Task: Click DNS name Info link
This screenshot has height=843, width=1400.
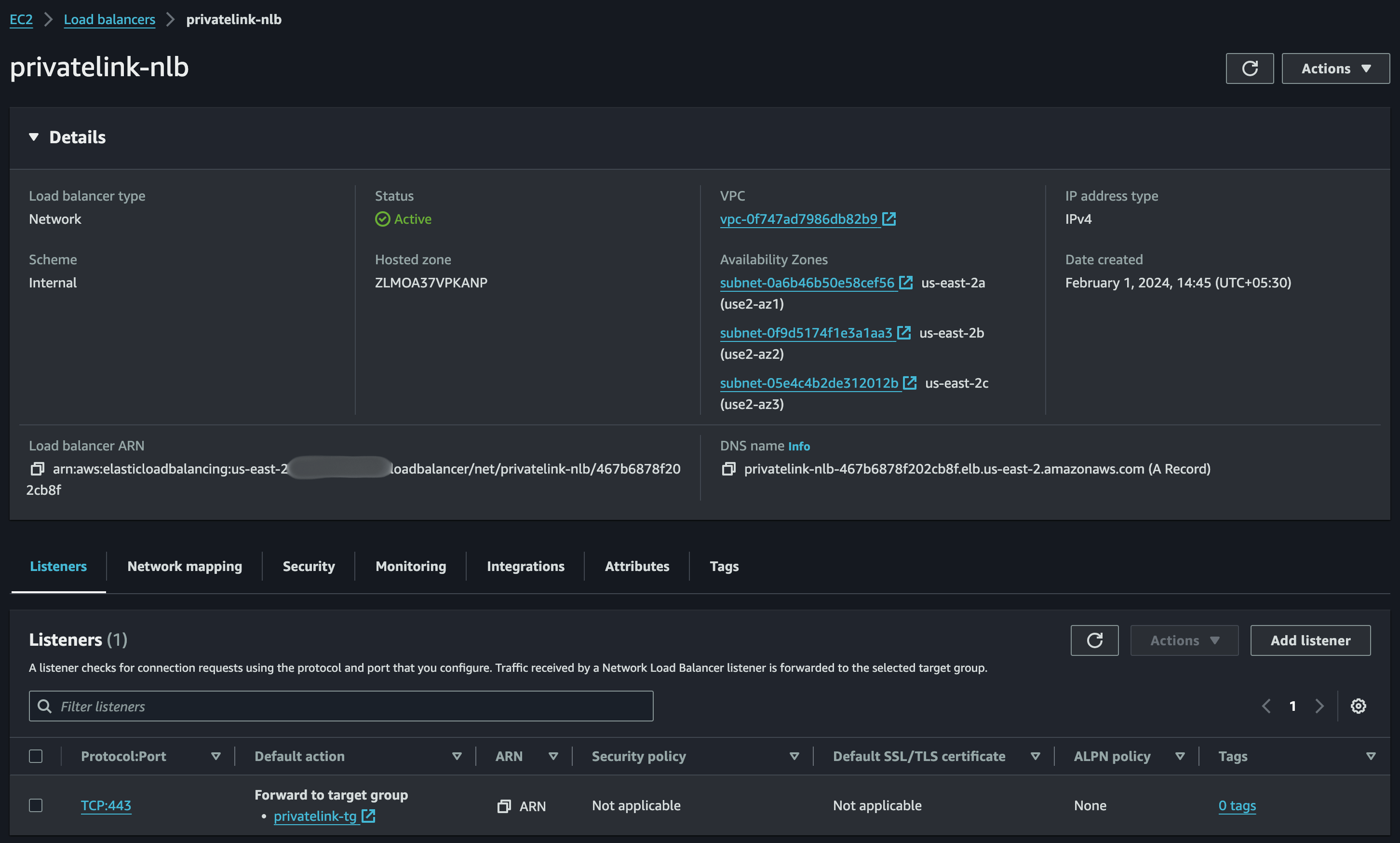Action: [799, 447]
